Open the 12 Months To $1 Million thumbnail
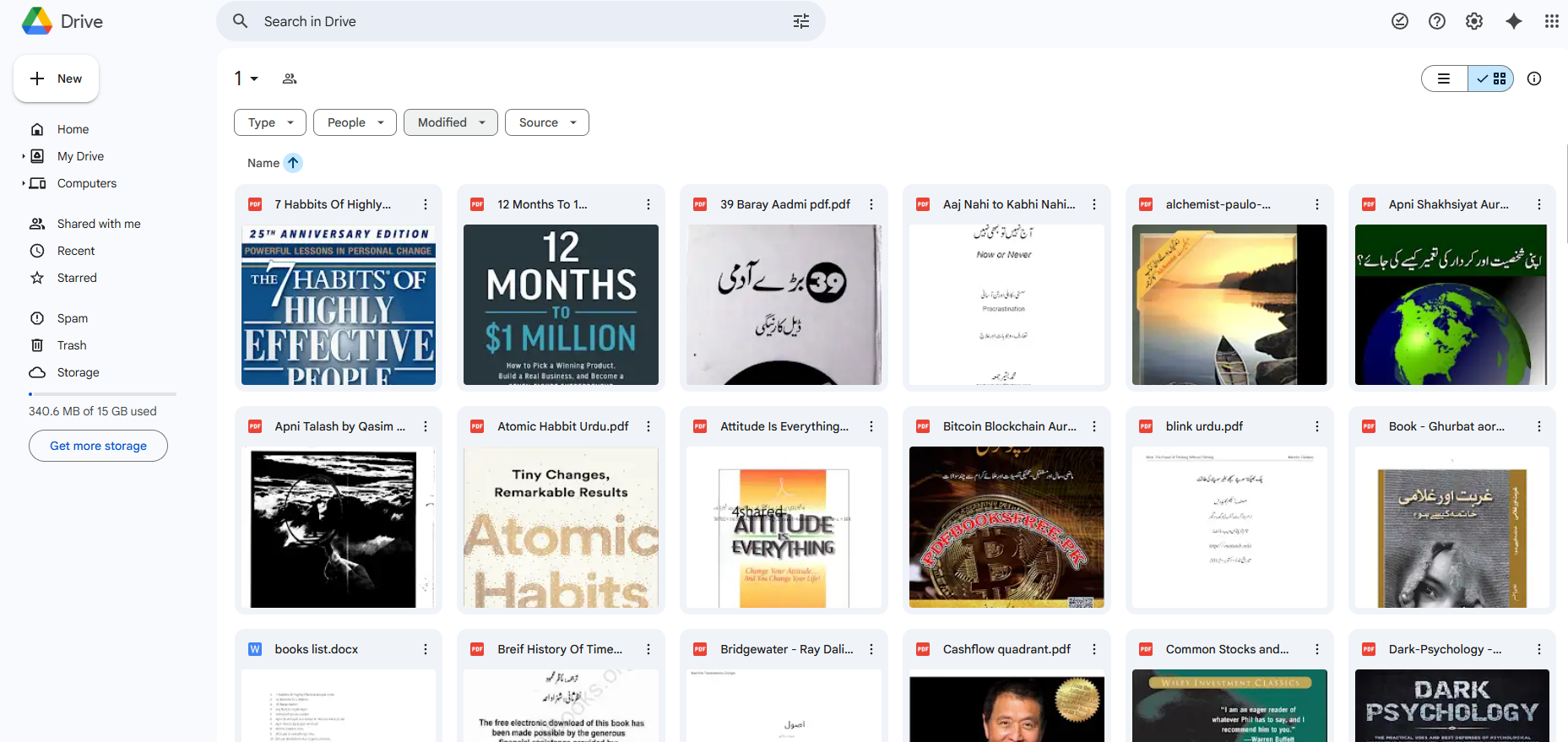 [x=561, y=305]
